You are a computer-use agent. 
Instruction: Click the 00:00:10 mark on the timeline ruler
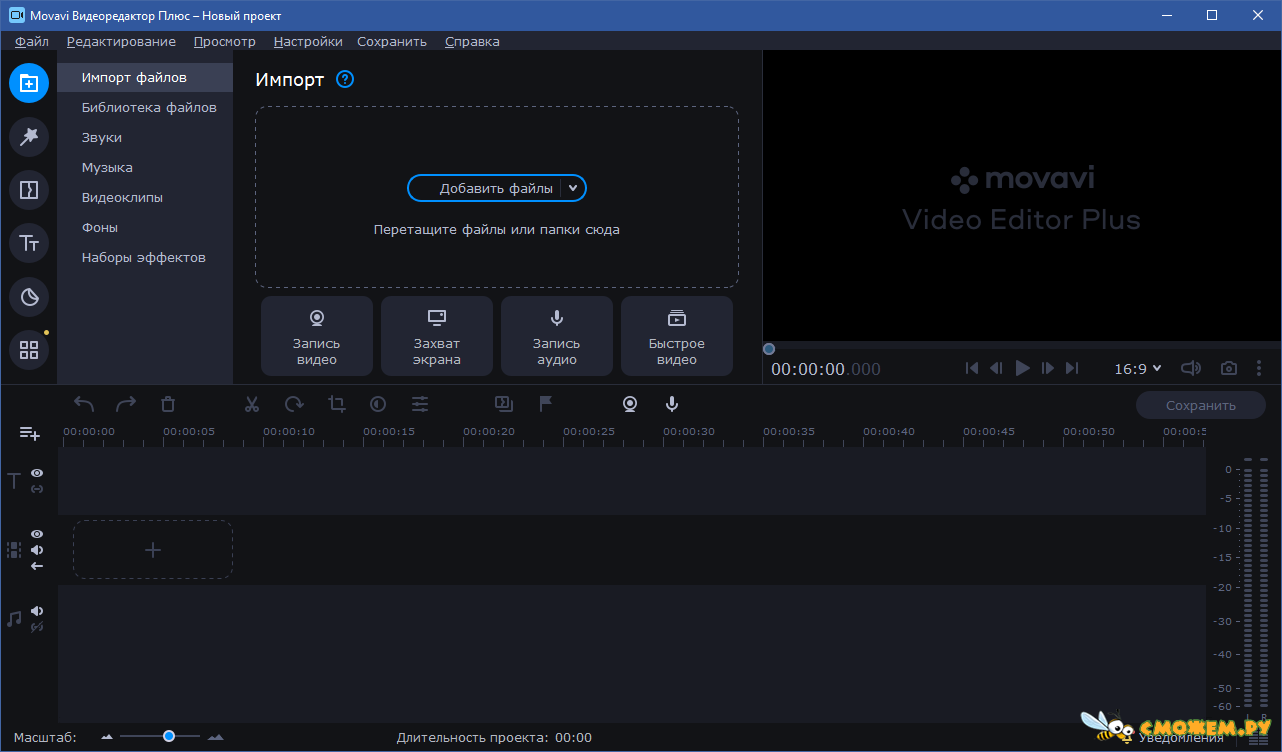pos(289,432)
